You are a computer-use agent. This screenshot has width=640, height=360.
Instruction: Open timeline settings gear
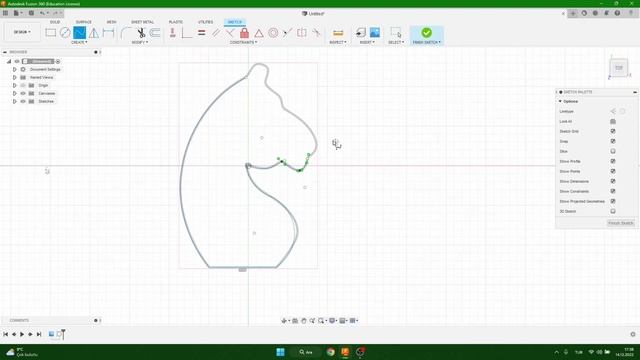click(633, 334)
